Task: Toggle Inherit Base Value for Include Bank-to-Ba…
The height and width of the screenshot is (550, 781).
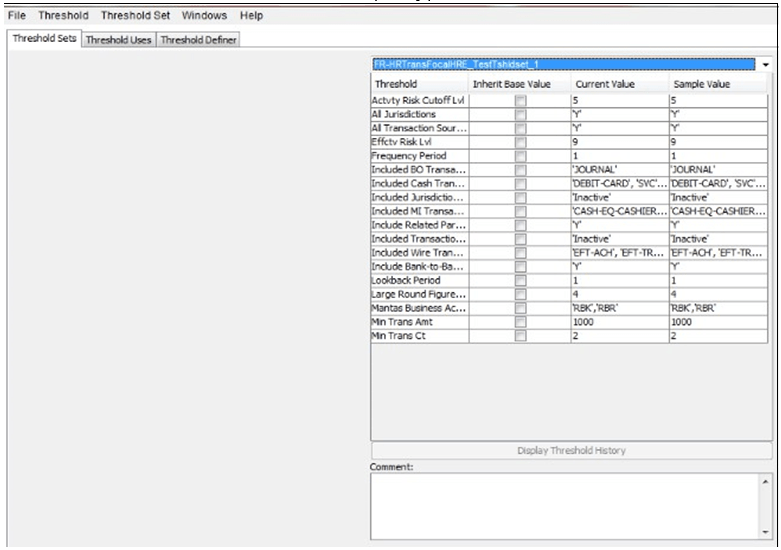Action: click(x=521, y=267)
